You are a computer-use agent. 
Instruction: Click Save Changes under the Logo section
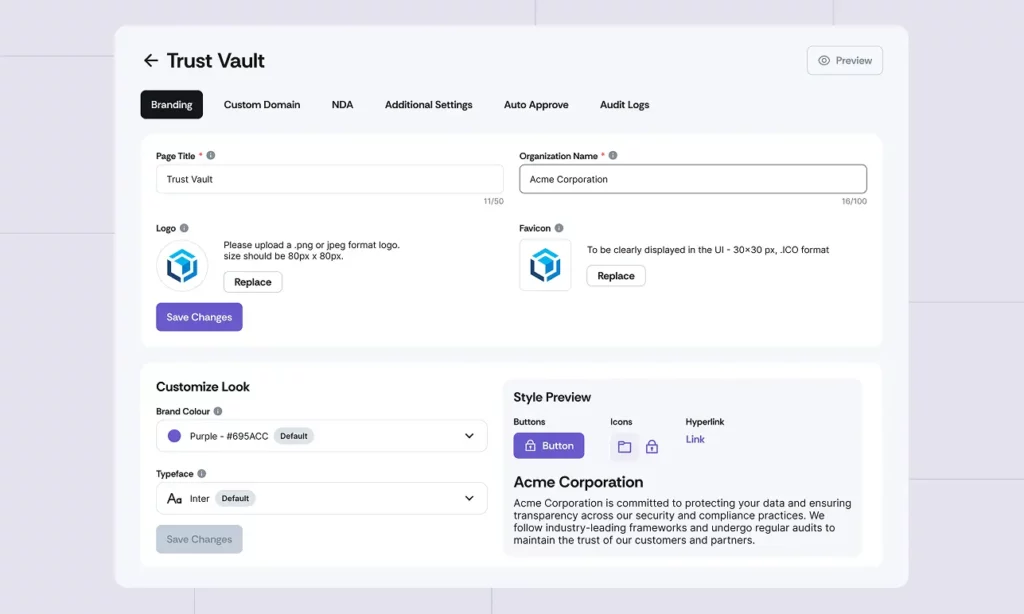click(x=198, y=316)
